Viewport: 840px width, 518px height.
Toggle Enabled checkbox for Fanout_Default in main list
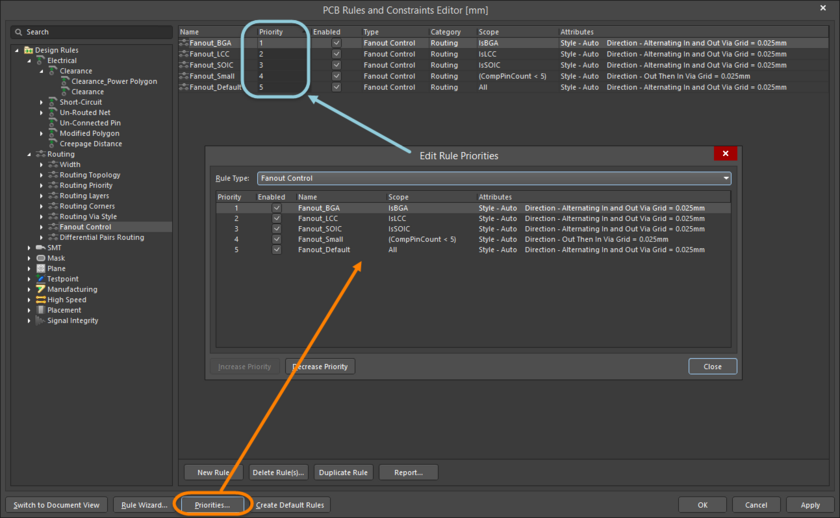tap(336, 87)
